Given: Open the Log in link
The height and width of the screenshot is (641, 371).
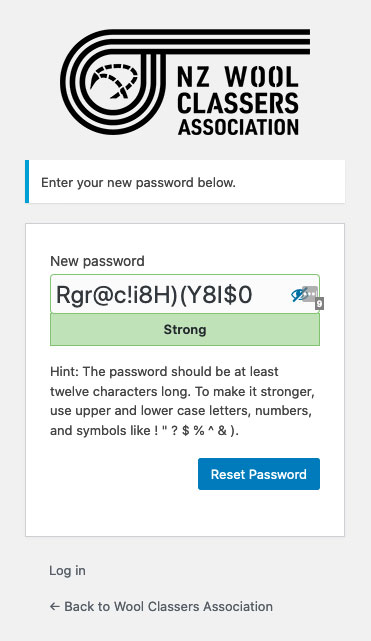Looking at the screenshot, I should point(67,571).
